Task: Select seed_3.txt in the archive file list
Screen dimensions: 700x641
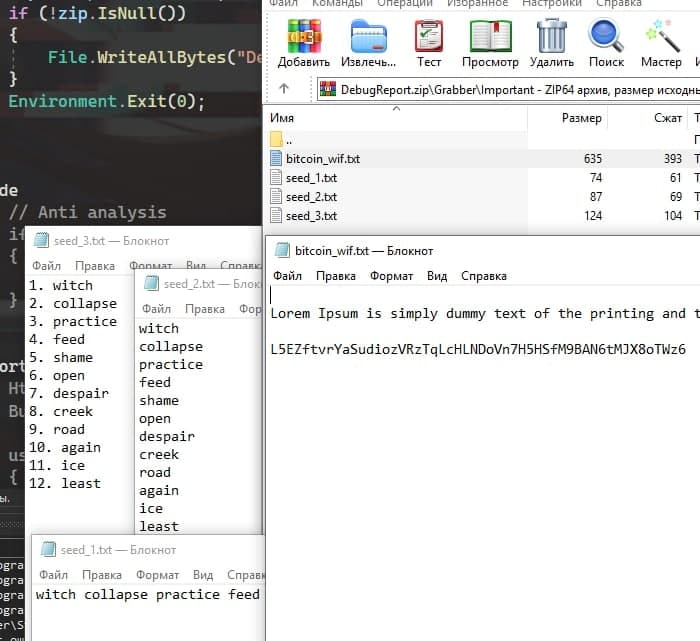Action: tap(311, 216)
